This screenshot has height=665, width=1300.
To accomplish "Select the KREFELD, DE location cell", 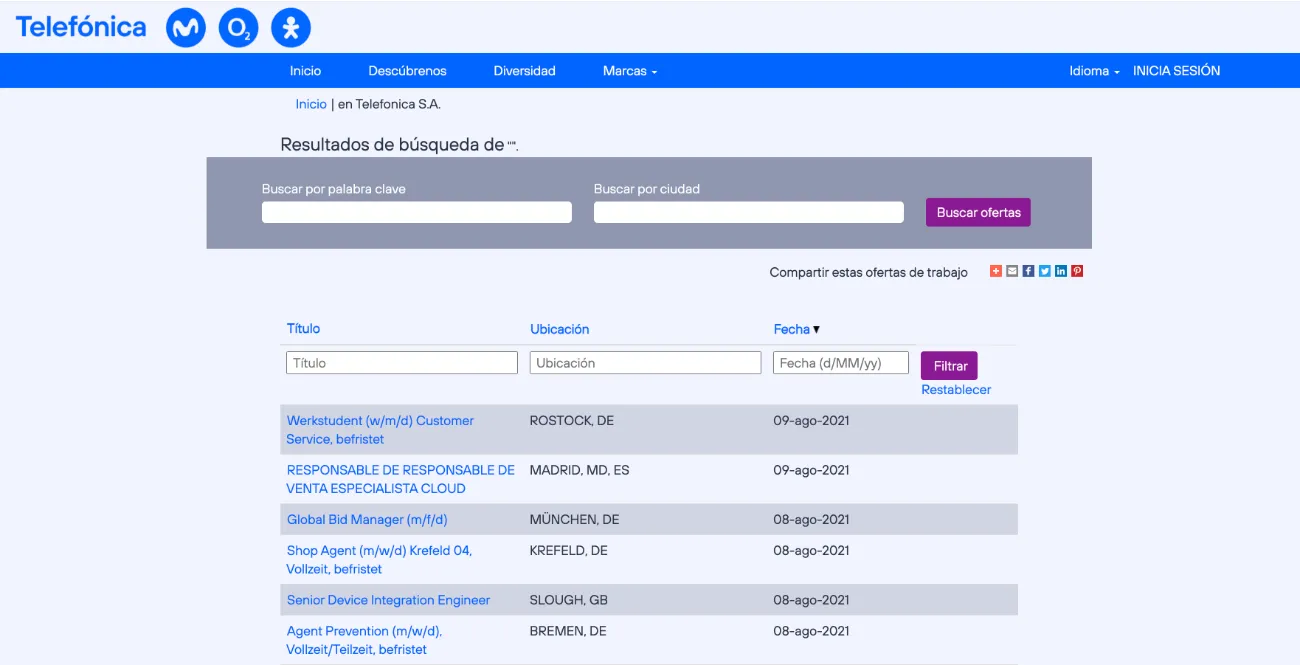I will [x=569, y=551].
